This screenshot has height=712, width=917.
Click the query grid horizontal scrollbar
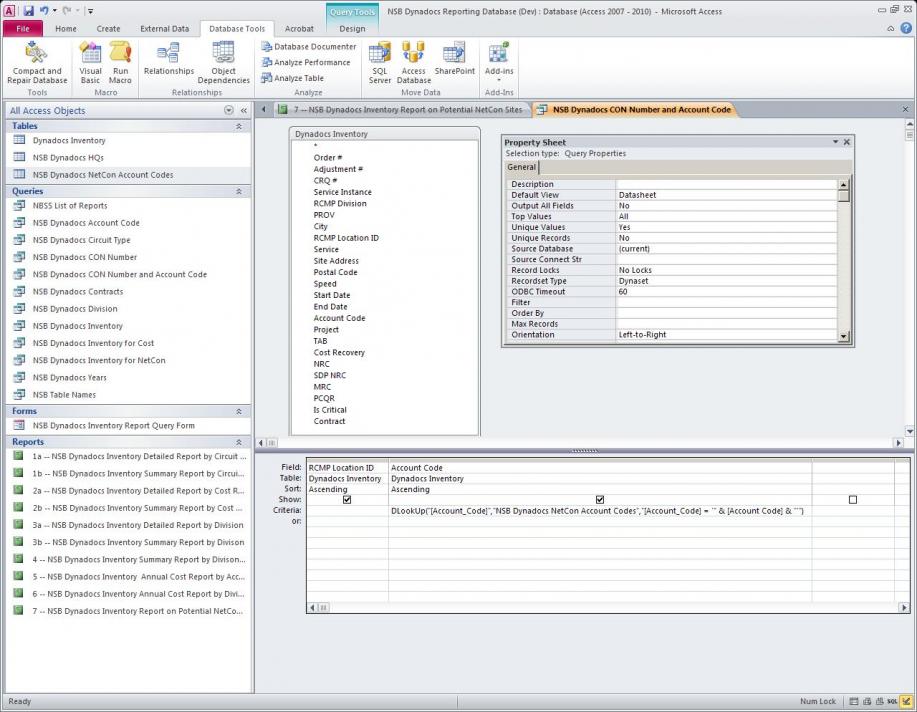pos(600,607)
